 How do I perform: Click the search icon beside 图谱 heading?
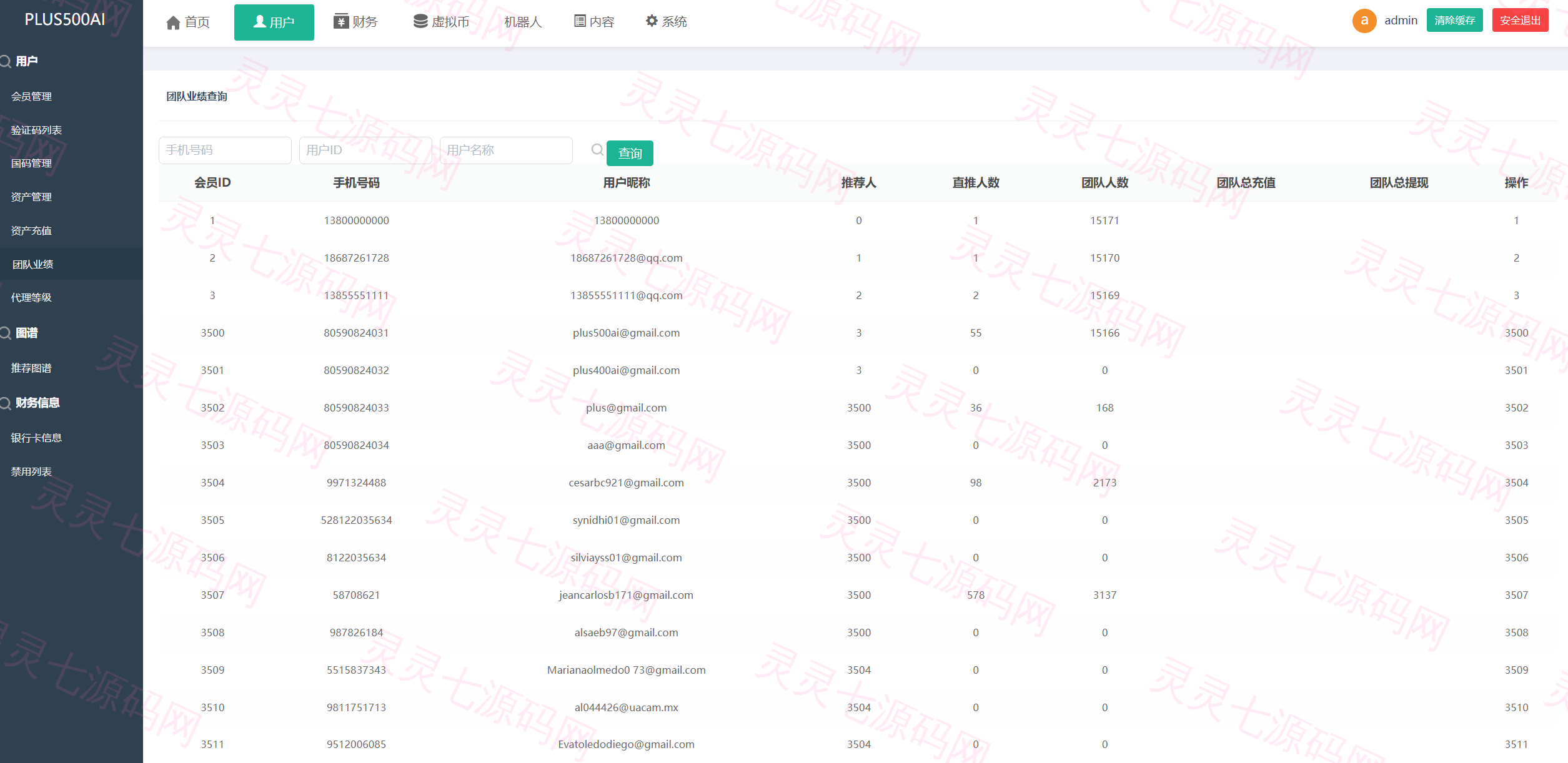[x=6, y=333]
